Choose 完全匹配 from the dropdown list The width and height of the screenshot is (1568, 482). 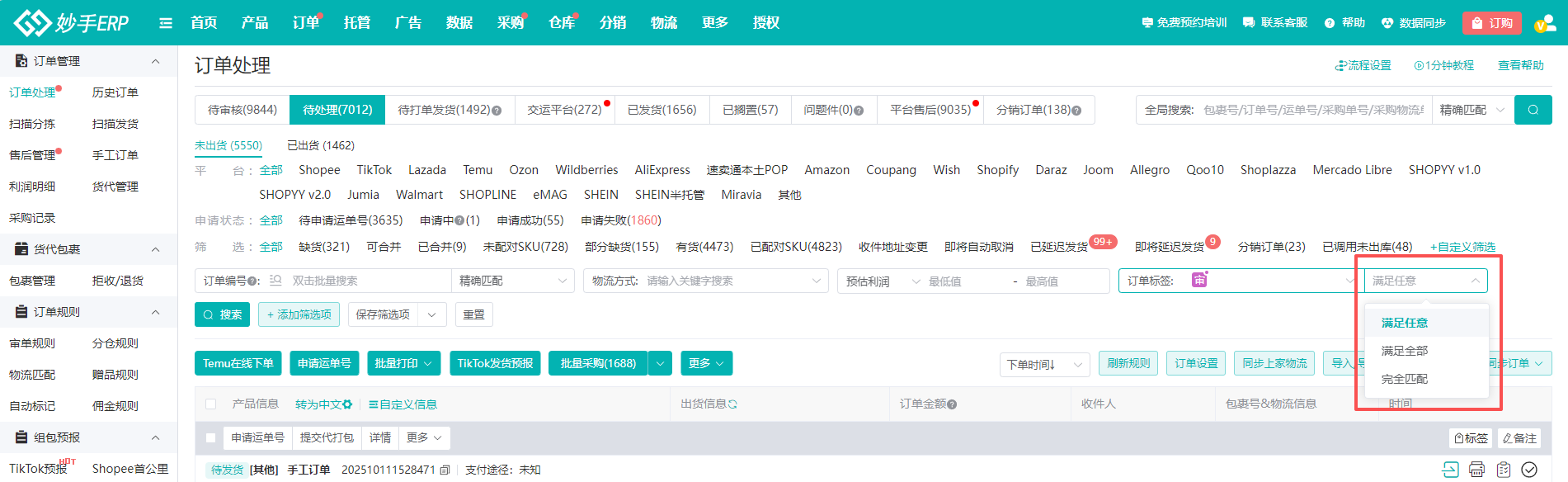(x=1404, y=379)
